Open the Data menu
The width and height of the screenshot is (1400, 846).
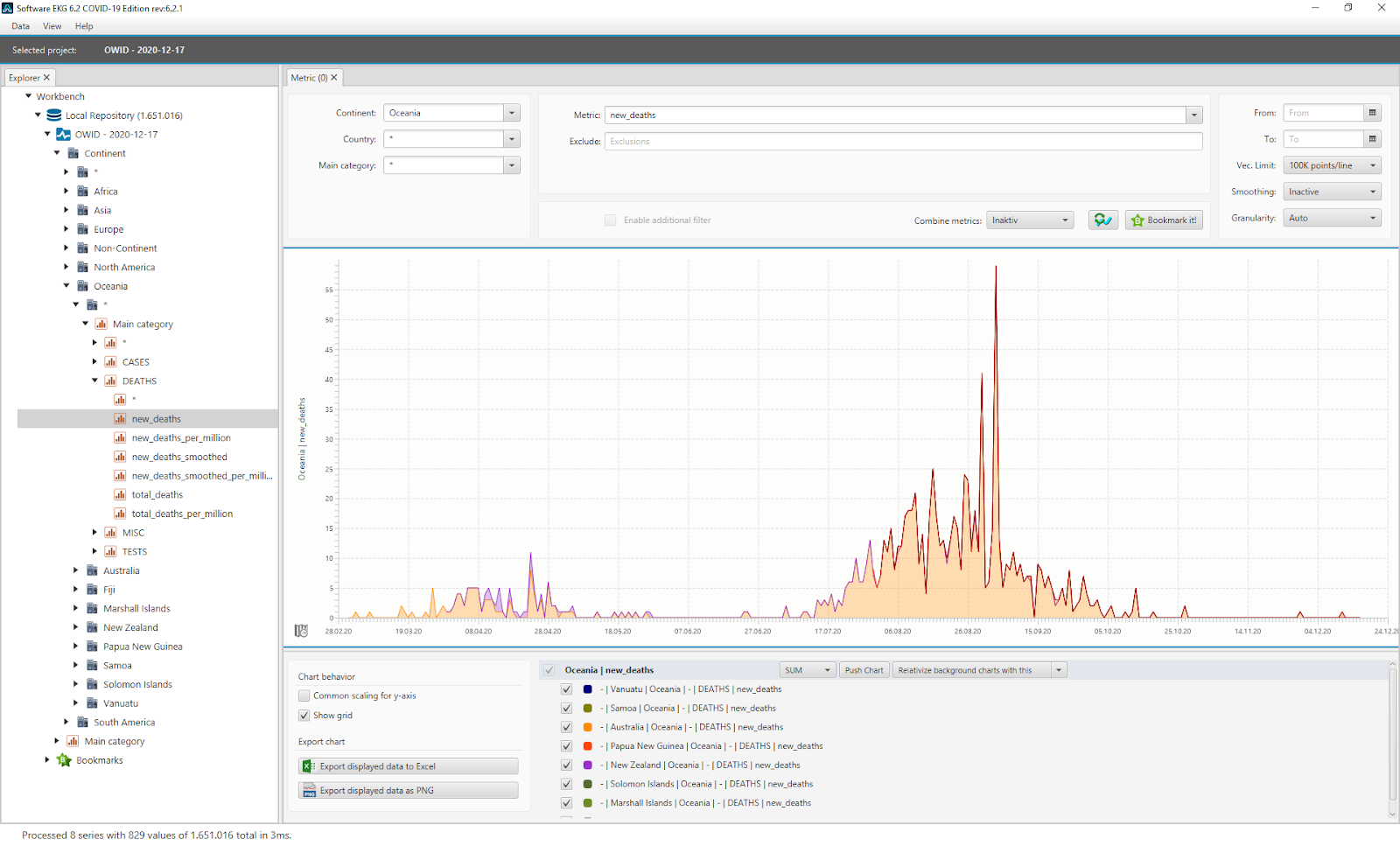[x=20, y=26]
